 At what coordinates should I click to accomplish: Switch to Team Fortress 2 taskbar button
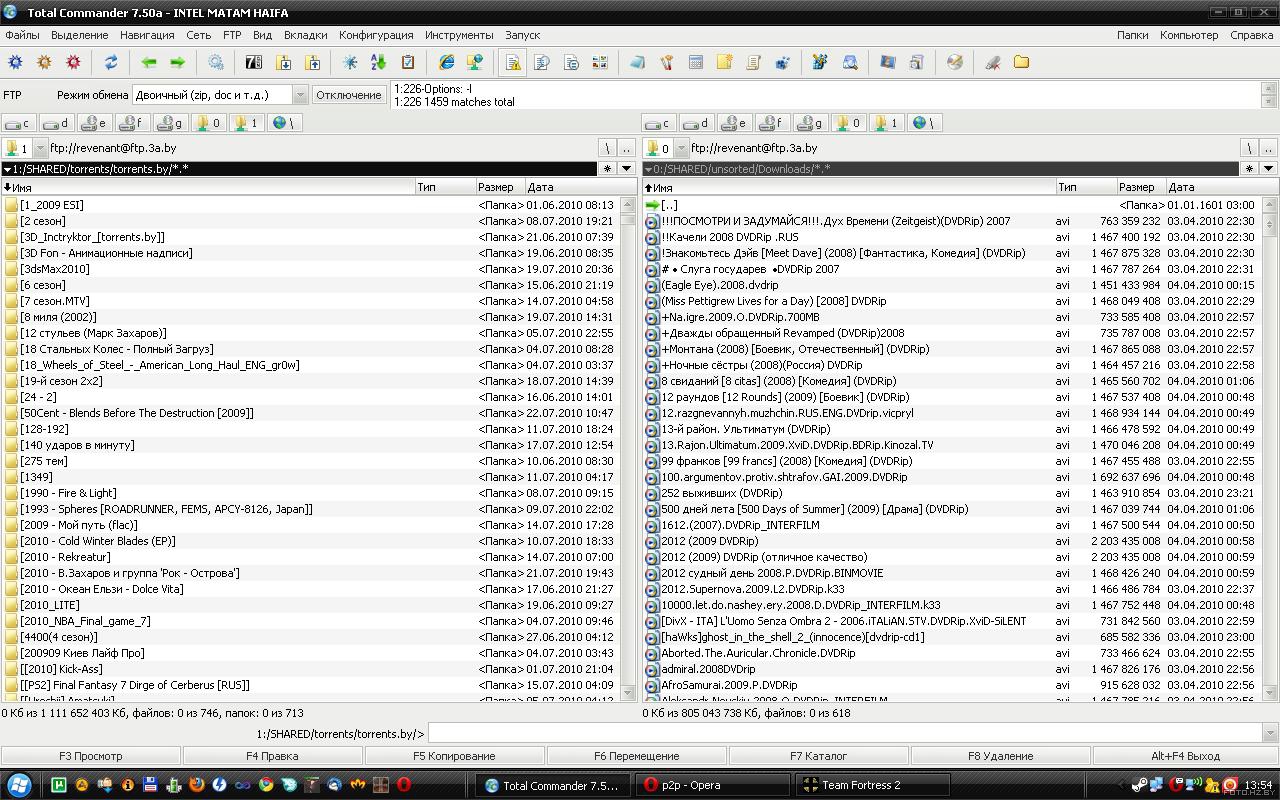coord(874,785)
